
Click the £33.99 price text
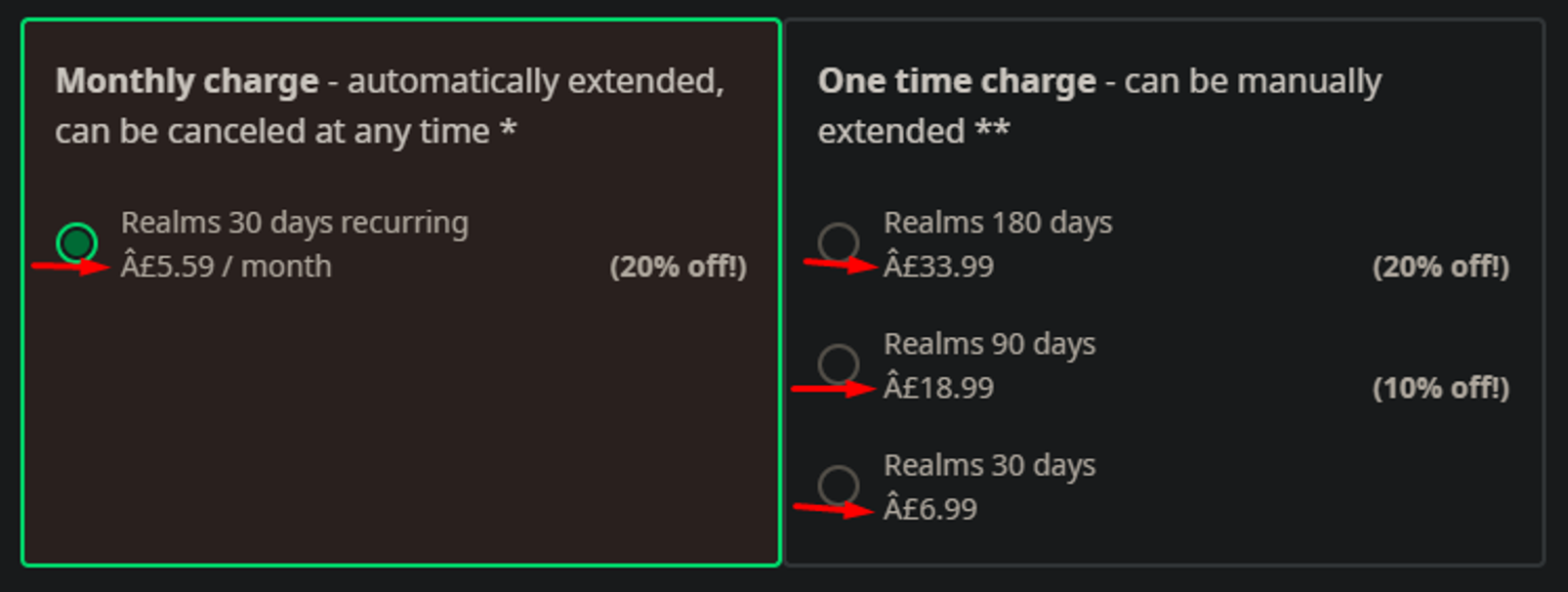pos(938,267)
